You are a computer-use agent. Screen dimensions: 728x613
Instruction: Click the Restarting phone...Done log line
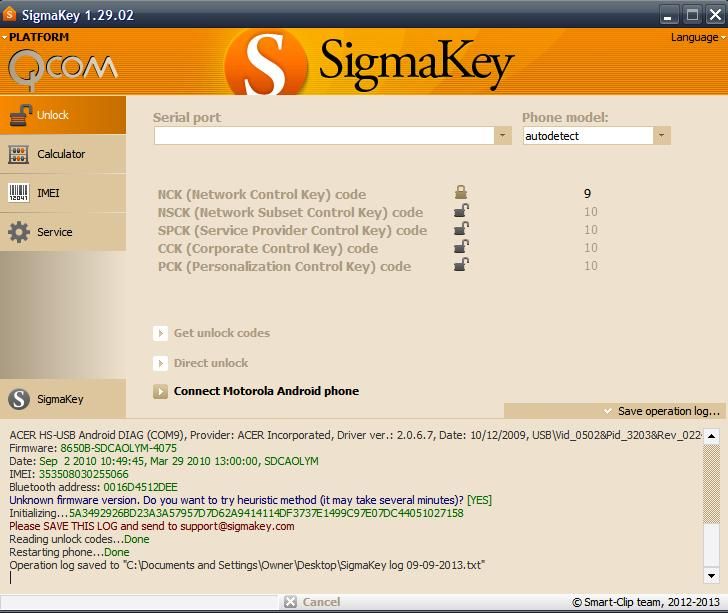[x=69, y=552]
